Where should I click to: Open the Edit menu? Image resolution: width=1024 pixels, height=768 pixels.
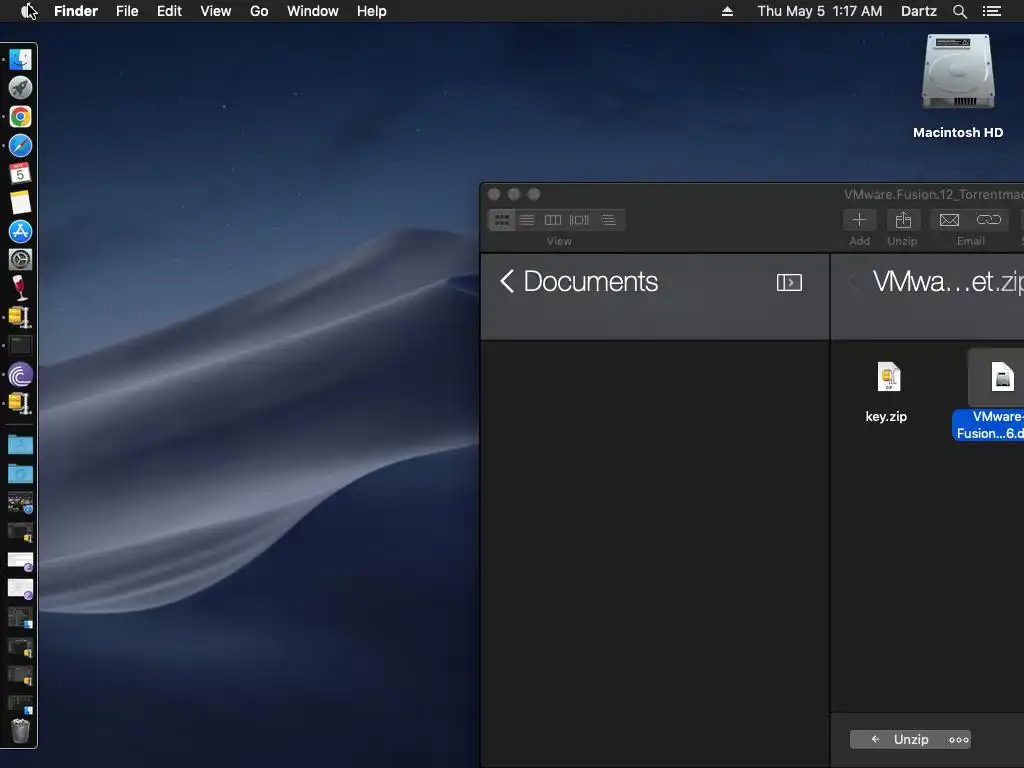(169, 11)
